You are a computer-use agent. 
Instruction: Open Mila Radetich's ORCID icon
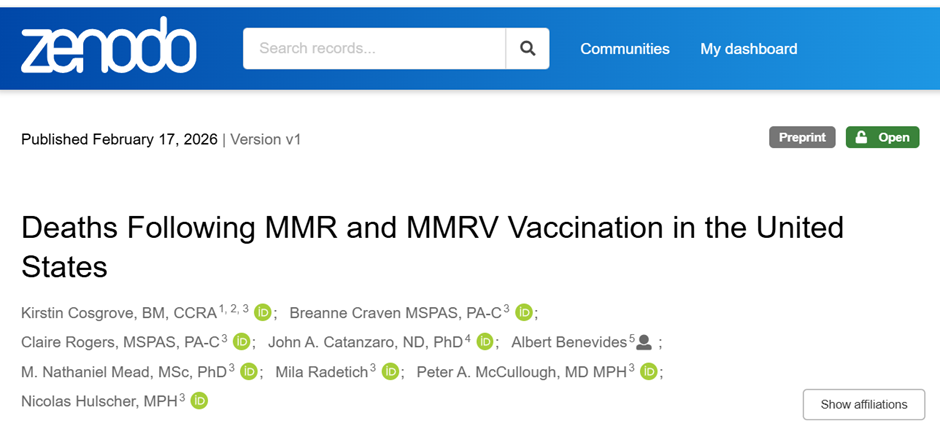point(391,371)
